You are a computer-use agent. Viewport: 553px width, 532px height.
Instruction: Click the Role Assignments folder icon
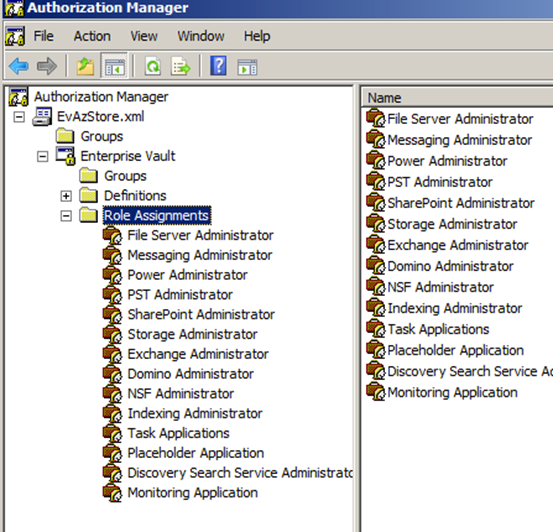[89, 215]
